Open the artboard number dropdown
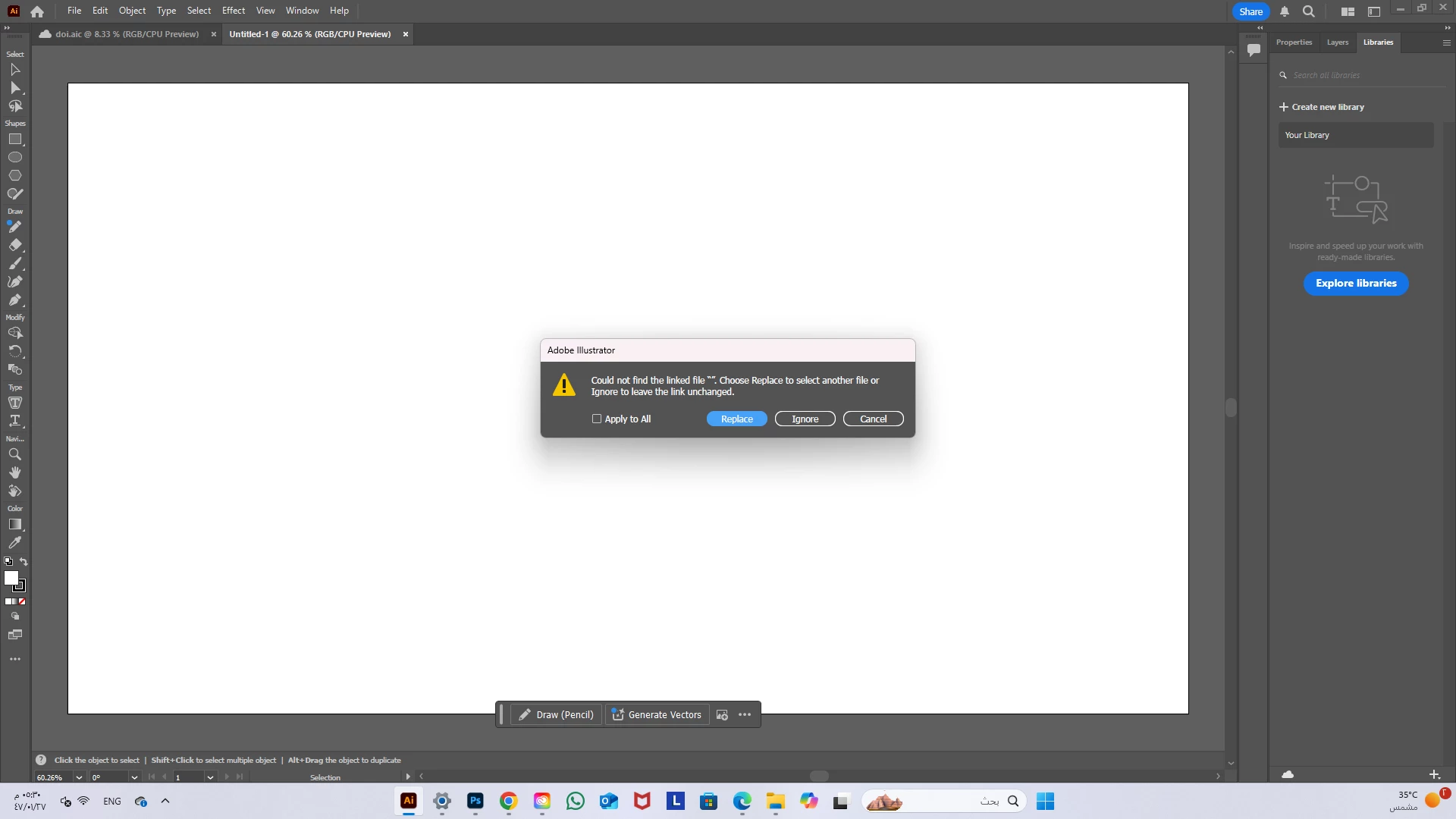Screen dimensions: 1456x819 pos(210,777)
